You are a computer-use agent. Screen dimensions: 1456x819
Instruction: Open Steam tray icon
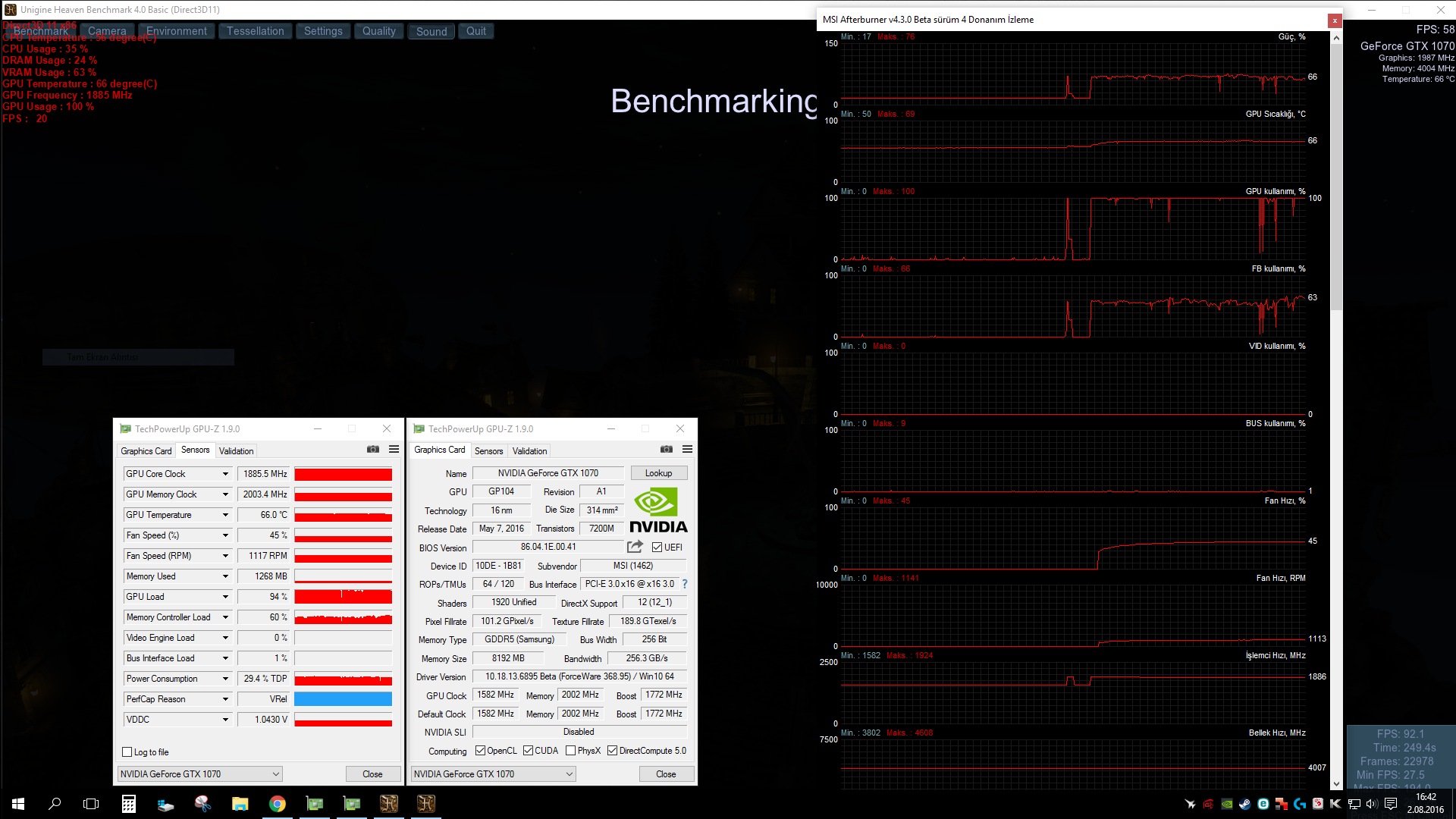(1245, 804)
